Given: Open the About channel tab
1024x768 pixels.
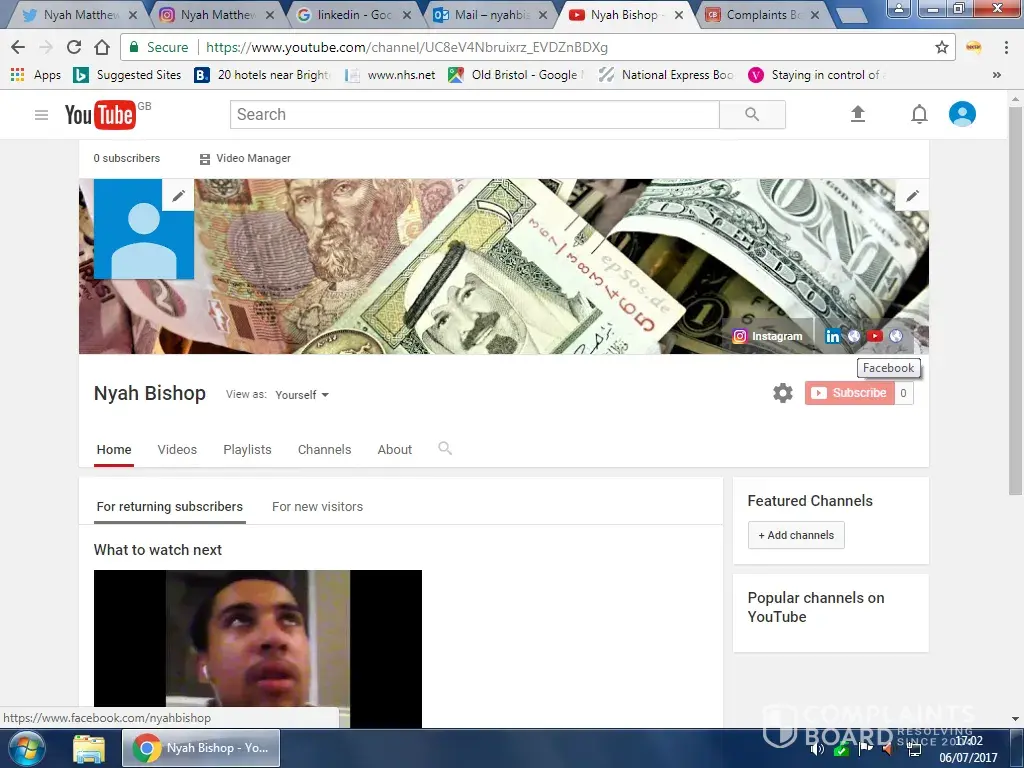Looking at the screenshot, I should point(394,450).
